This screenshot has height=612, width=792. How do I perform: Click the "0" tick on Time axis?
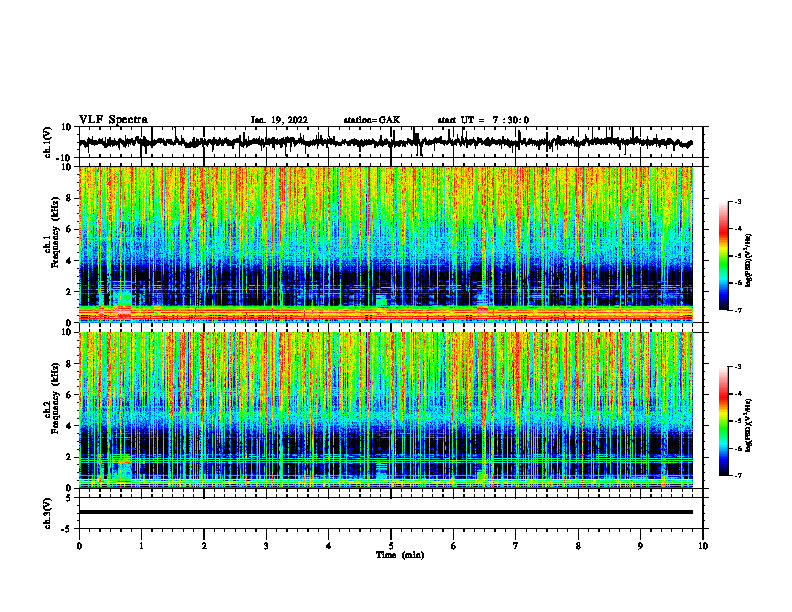[79, 546]
